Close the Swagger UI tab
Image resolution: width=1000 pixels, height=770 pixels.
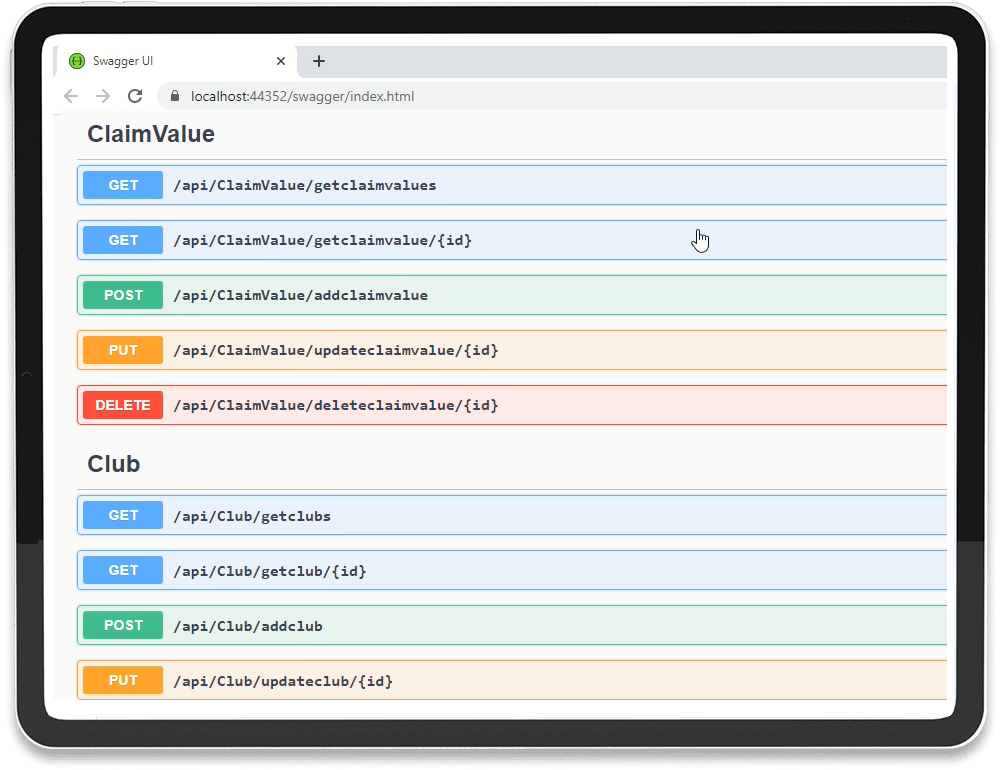pos(281,61)
